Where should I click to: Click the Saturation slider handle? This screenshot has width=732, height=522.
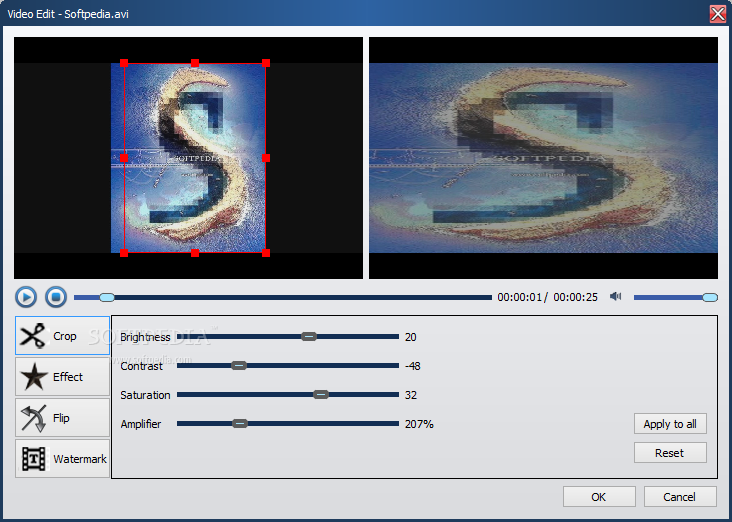[321, 395]
